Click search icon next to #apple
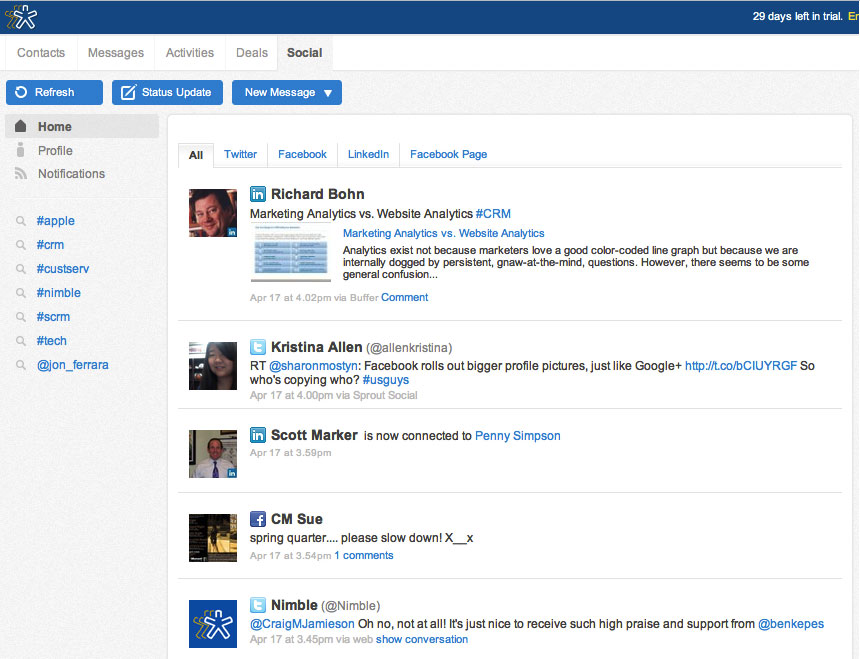The image size is (860, 659). point(20,221)
